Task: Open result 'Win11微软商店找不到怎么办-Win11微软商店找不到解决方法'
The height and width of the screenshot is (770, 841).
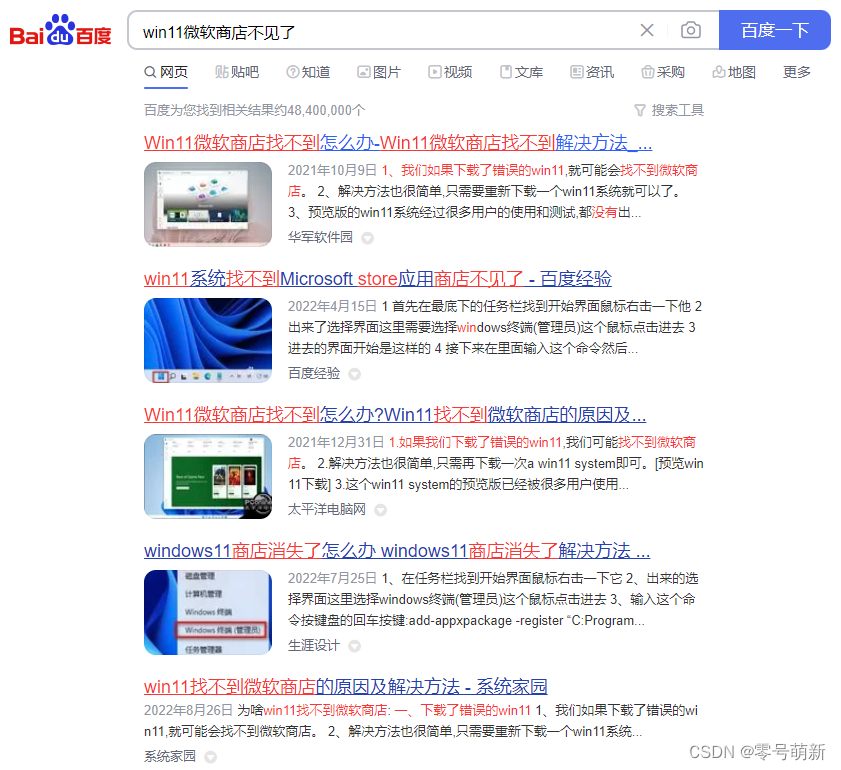Action: [x=398, y=143]
